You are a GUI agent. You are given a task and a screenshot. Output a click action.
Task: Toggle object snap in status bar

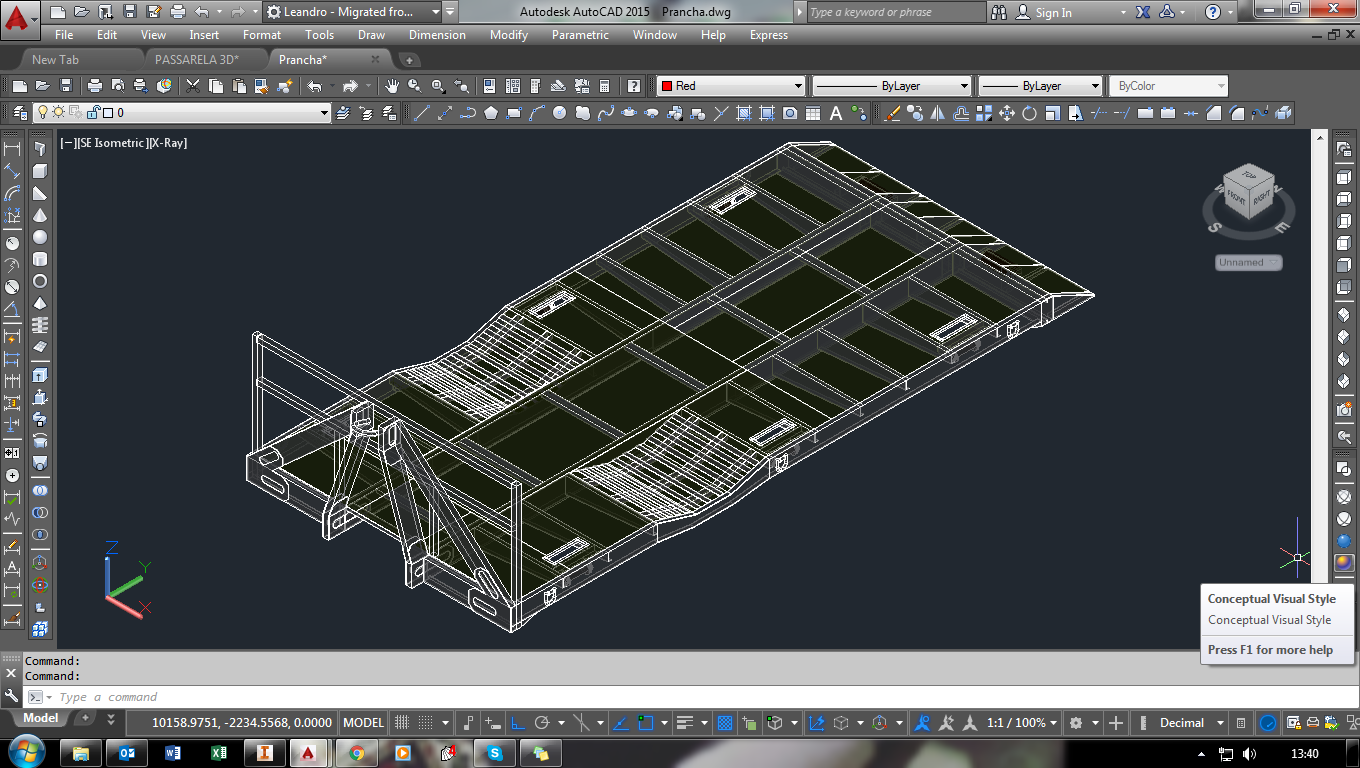(646, 722)
